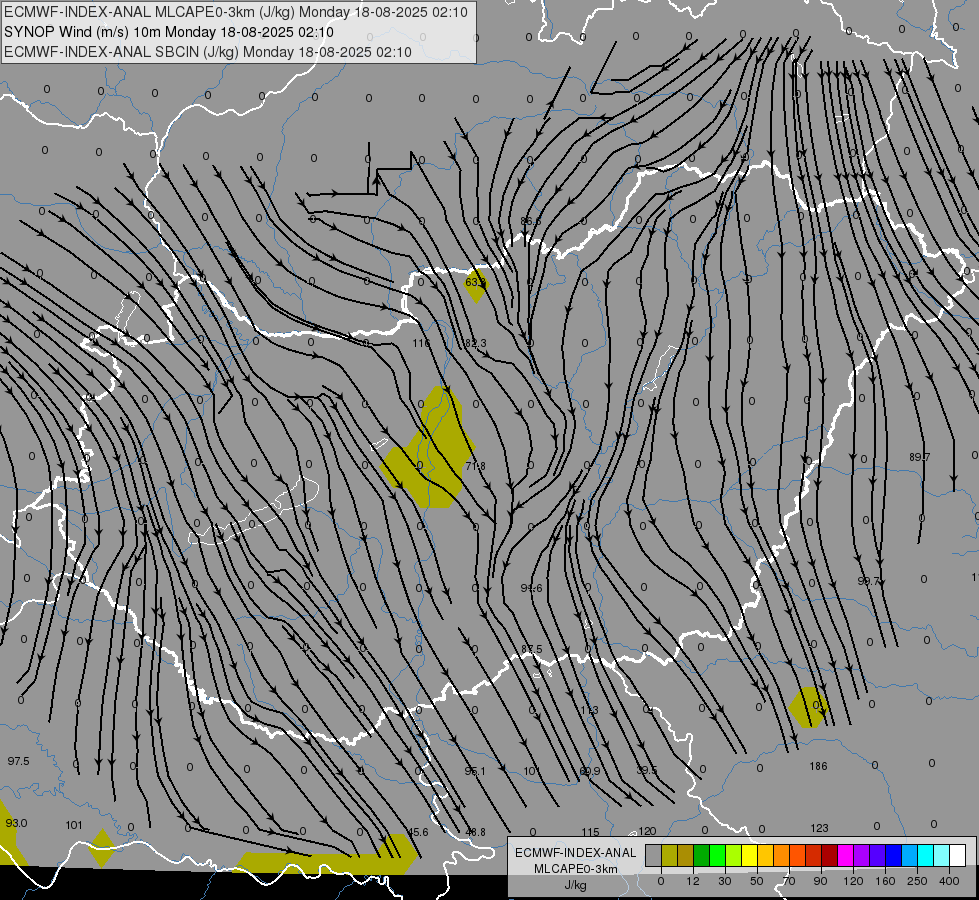Click the map value 97.5

[18, 761]
